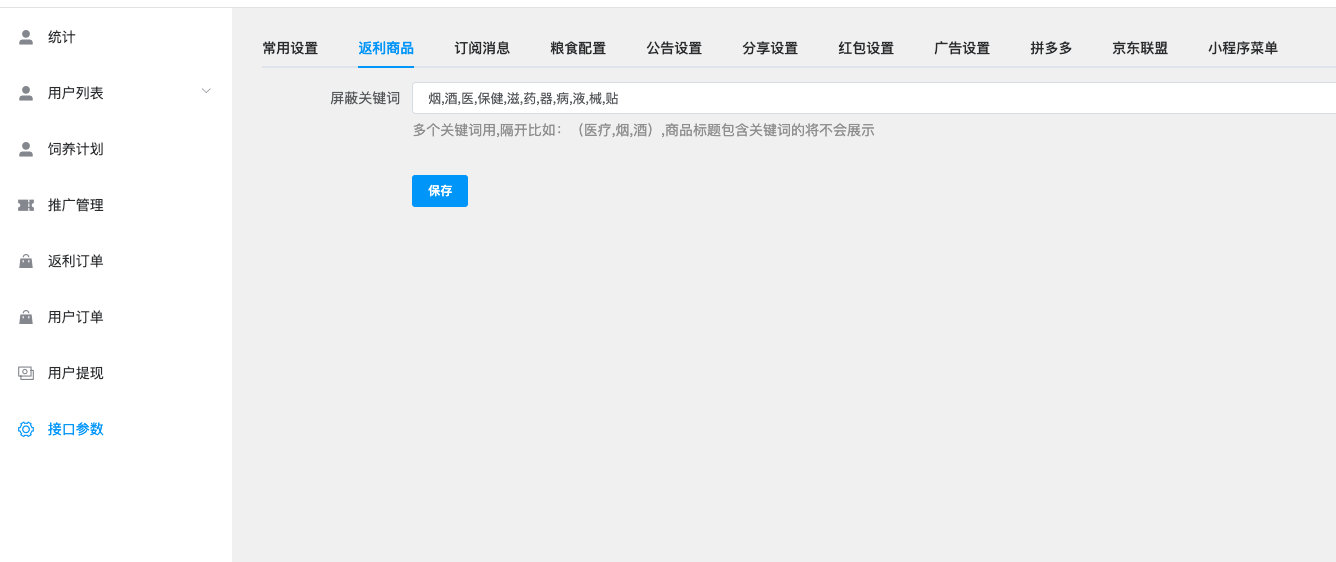Click the ticket icon beside 推广管理
1336x562 pixels.
[x=26, y=205]
